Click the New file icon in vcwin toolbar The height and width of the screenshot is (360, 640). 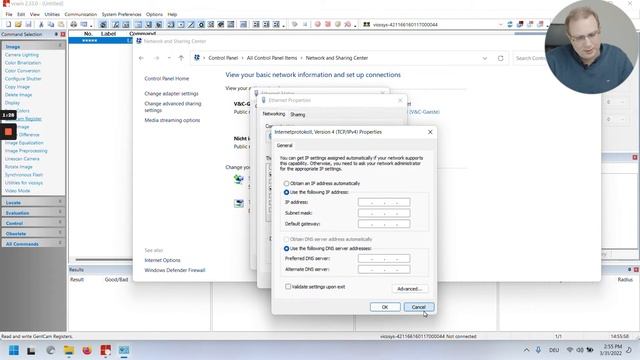pyautogui.click(x=8, y=24)
